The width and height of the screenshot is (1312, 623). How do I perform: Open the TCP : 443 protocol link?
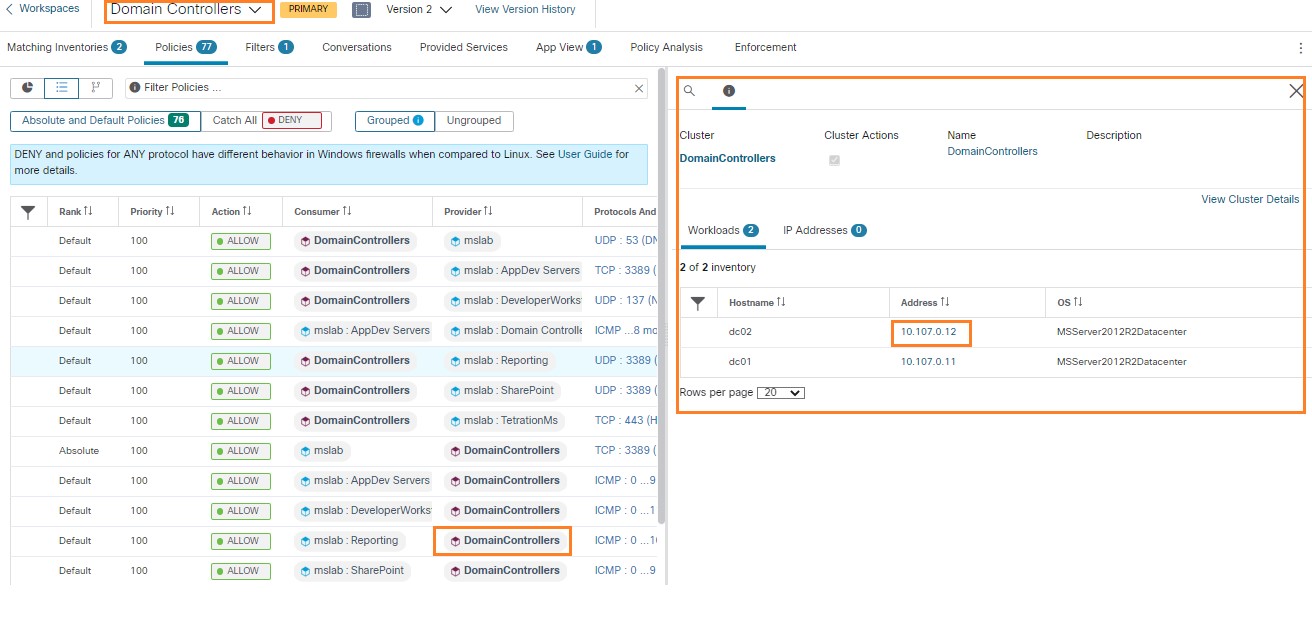tap(625, 421)
